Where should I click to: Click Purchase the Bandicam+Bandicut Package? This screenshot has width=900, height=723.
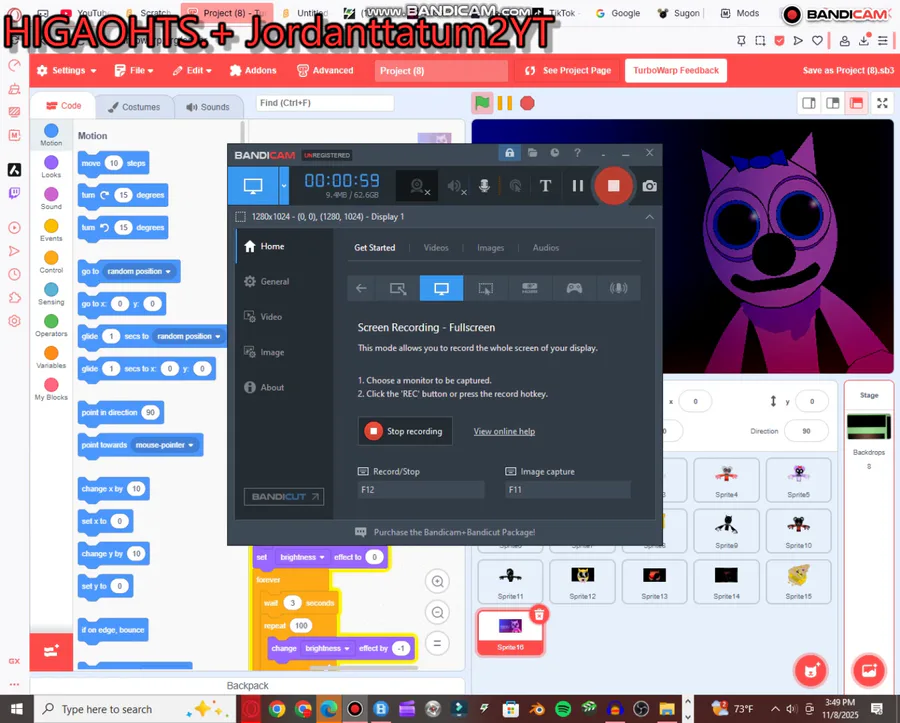[x=454, y=532]
